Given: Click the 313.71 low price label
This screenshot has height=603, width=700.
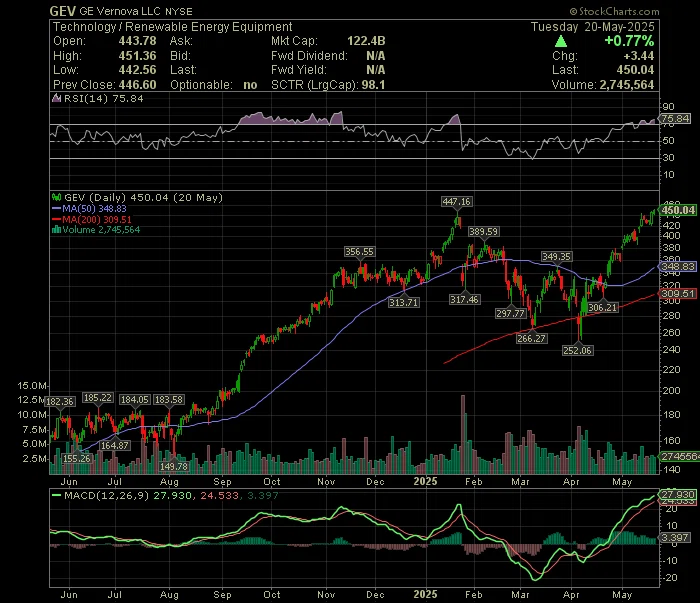Looking at the screenshot, I should 404,303.
